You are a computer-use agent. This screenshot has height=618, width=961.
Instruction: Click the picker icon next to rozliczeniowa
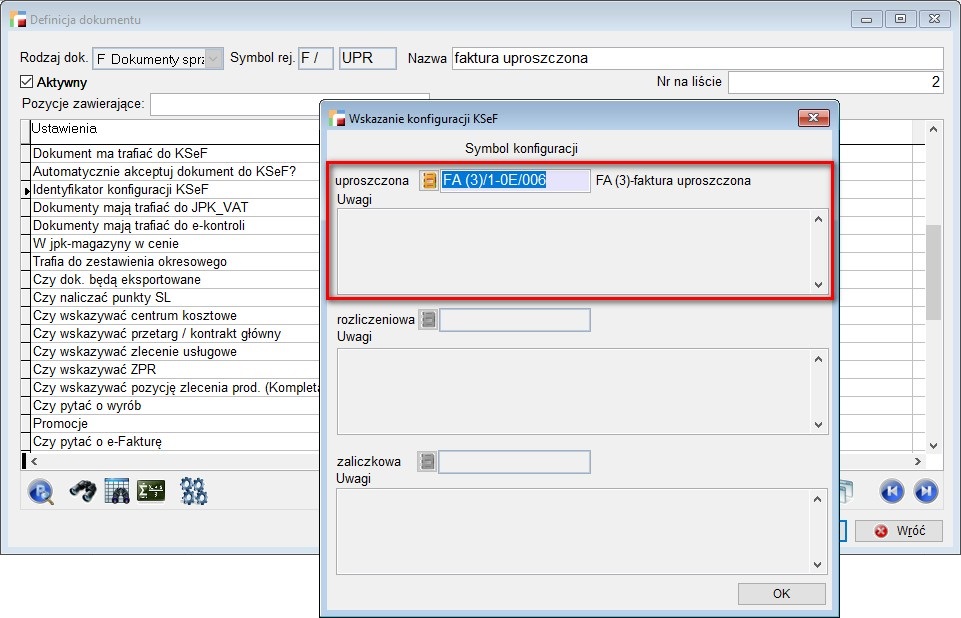pos(428,320)
